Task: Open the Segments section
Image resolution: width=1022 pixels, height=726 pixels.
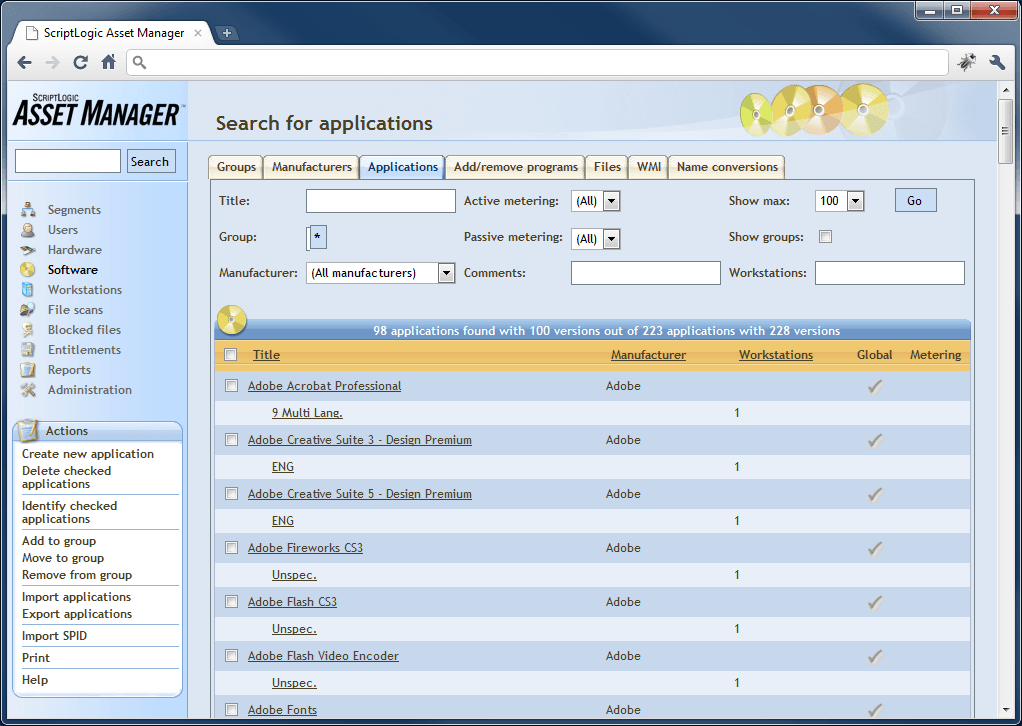Action: [x=73, y=210]
